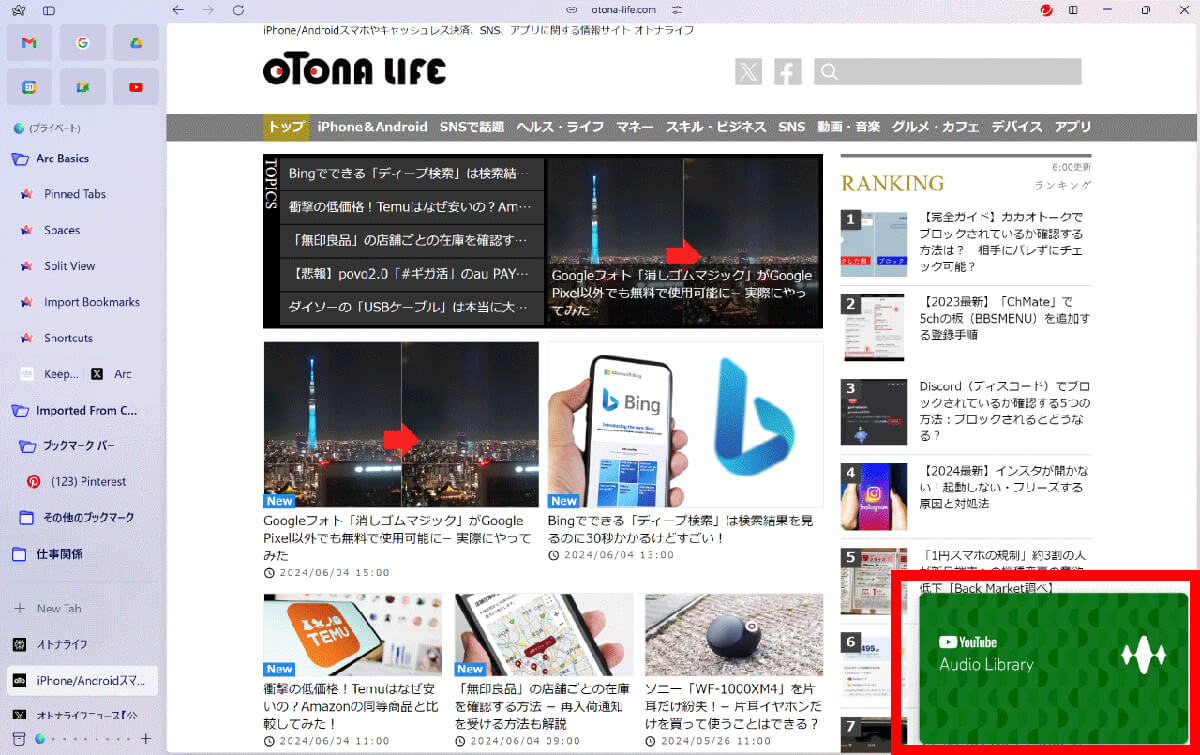Open the アプリ menu item

(x=1073, y=127)
